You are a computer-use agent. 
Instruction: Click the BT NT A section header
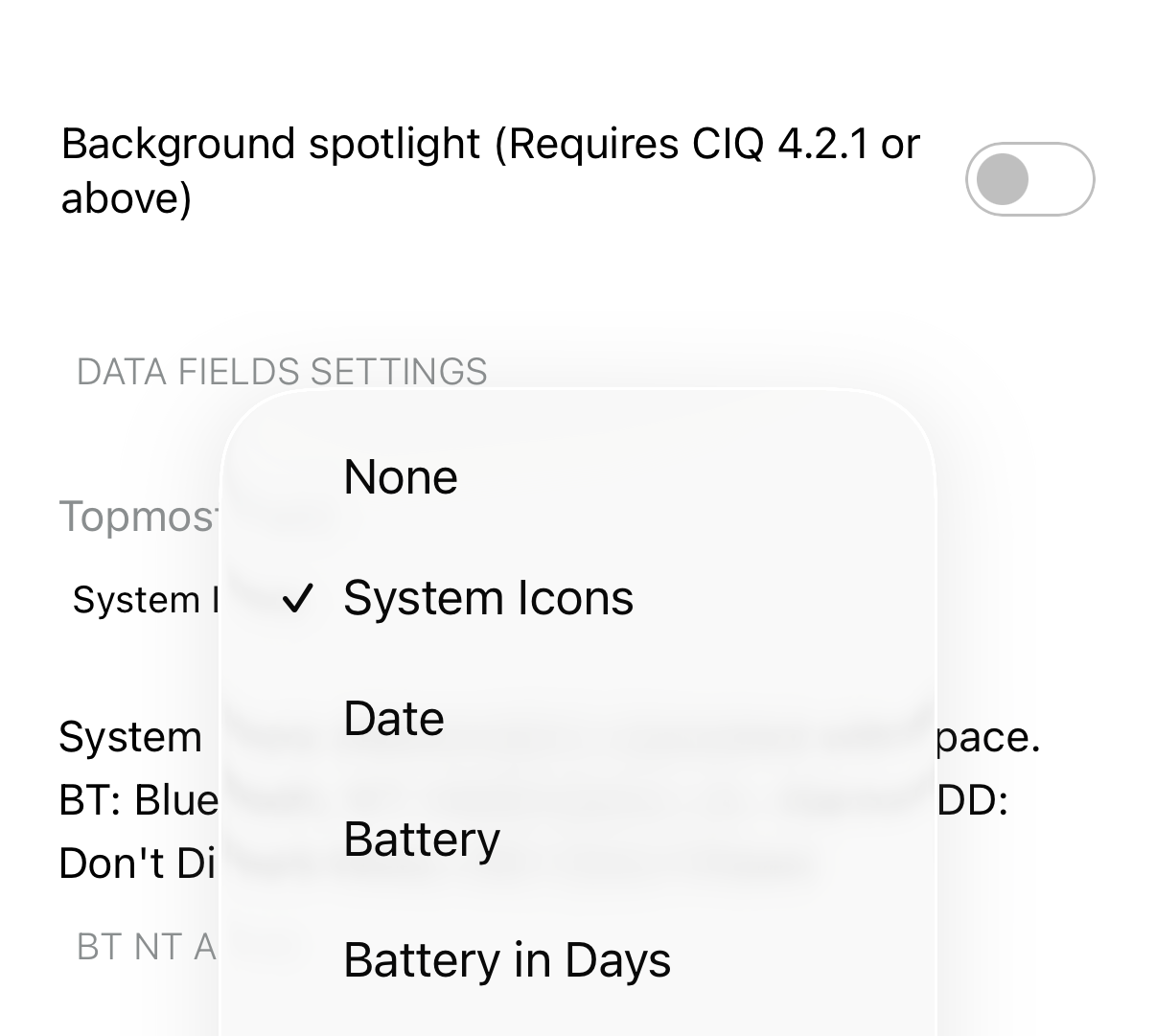coord(147,947)
